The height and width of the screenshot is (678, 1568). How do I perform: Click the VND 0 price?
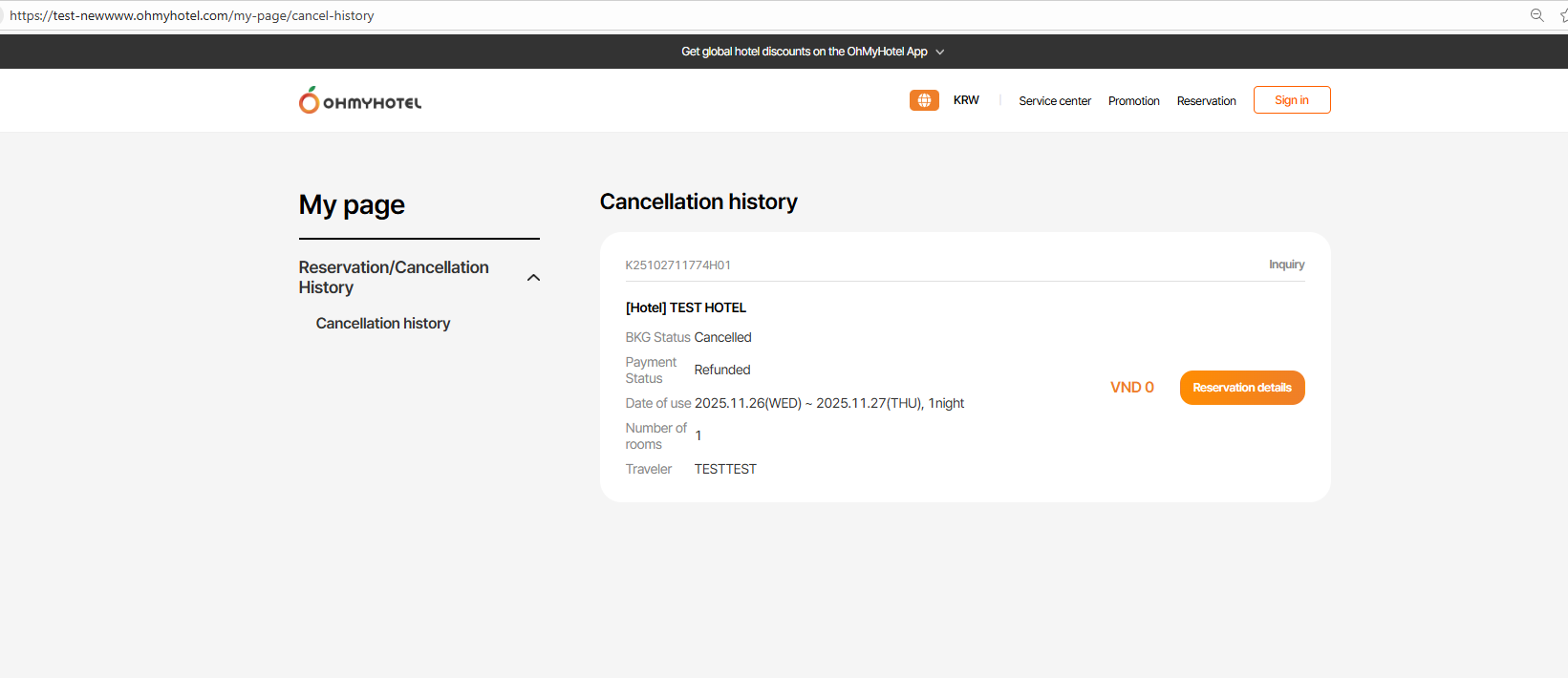coord(1131,388)
